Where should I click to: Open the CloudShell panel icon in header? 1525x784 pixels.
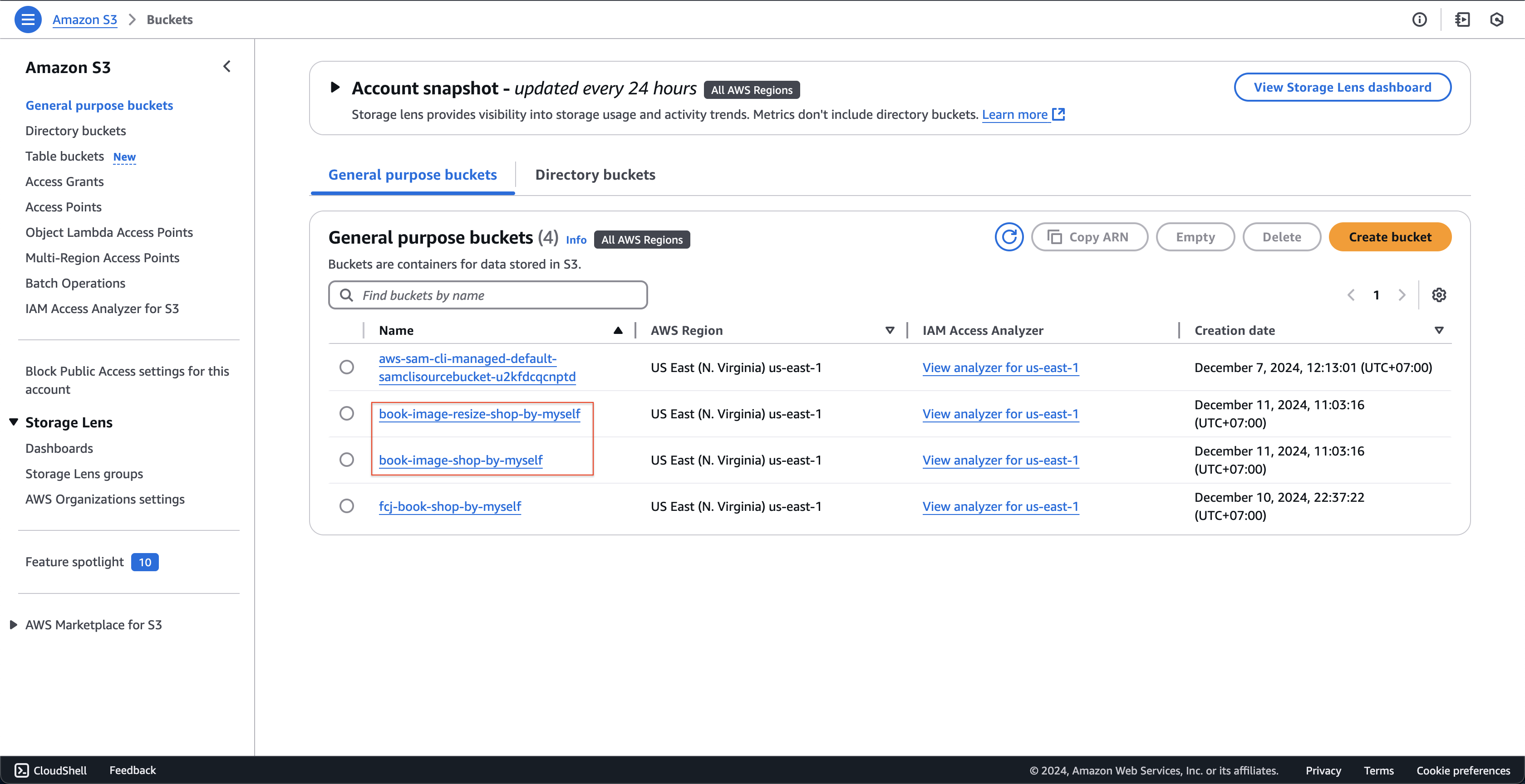[1462, 20]
